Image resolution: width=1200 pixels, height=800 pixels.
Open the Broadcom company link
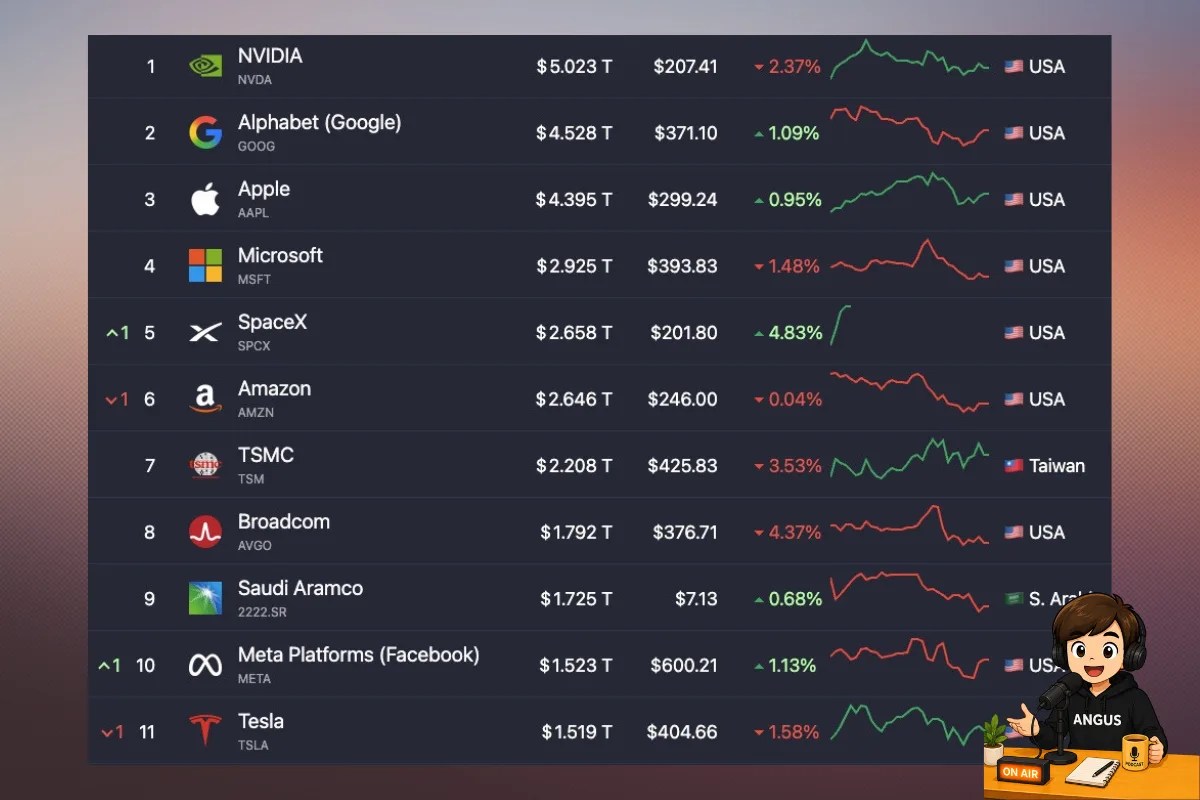point(284,521)
